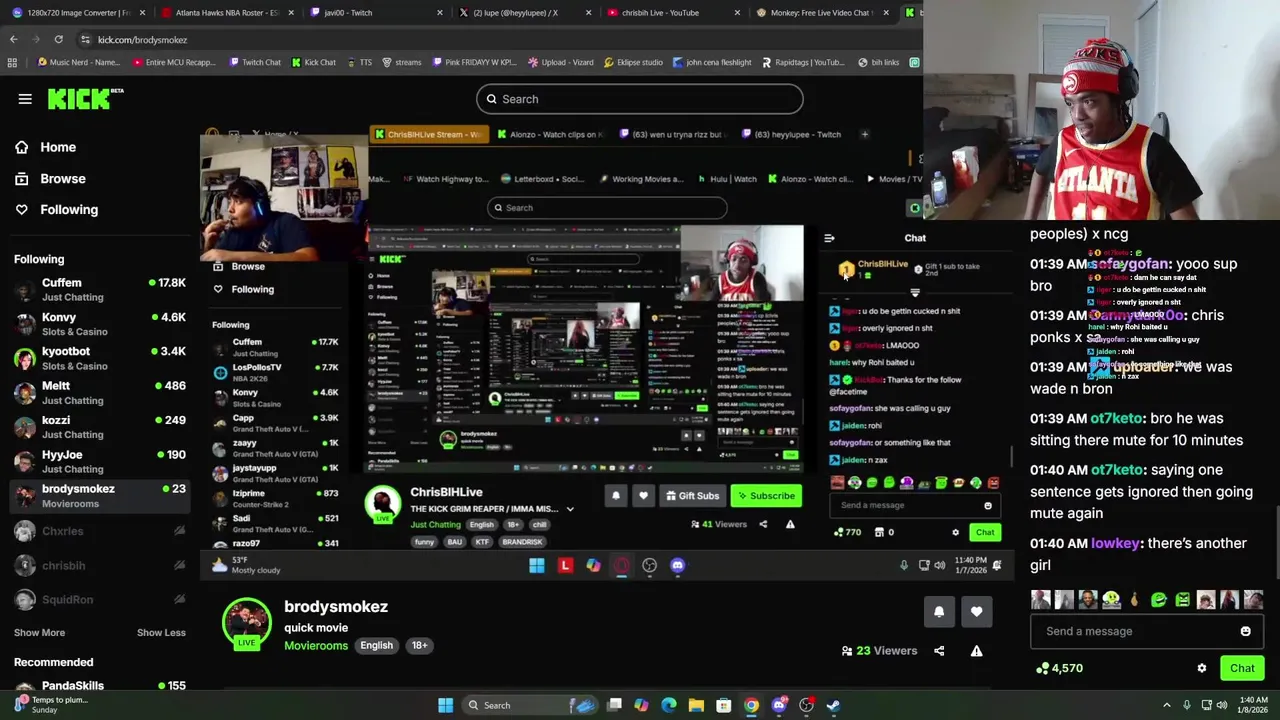Open the Kick hamburger sidebar menu

25,99
